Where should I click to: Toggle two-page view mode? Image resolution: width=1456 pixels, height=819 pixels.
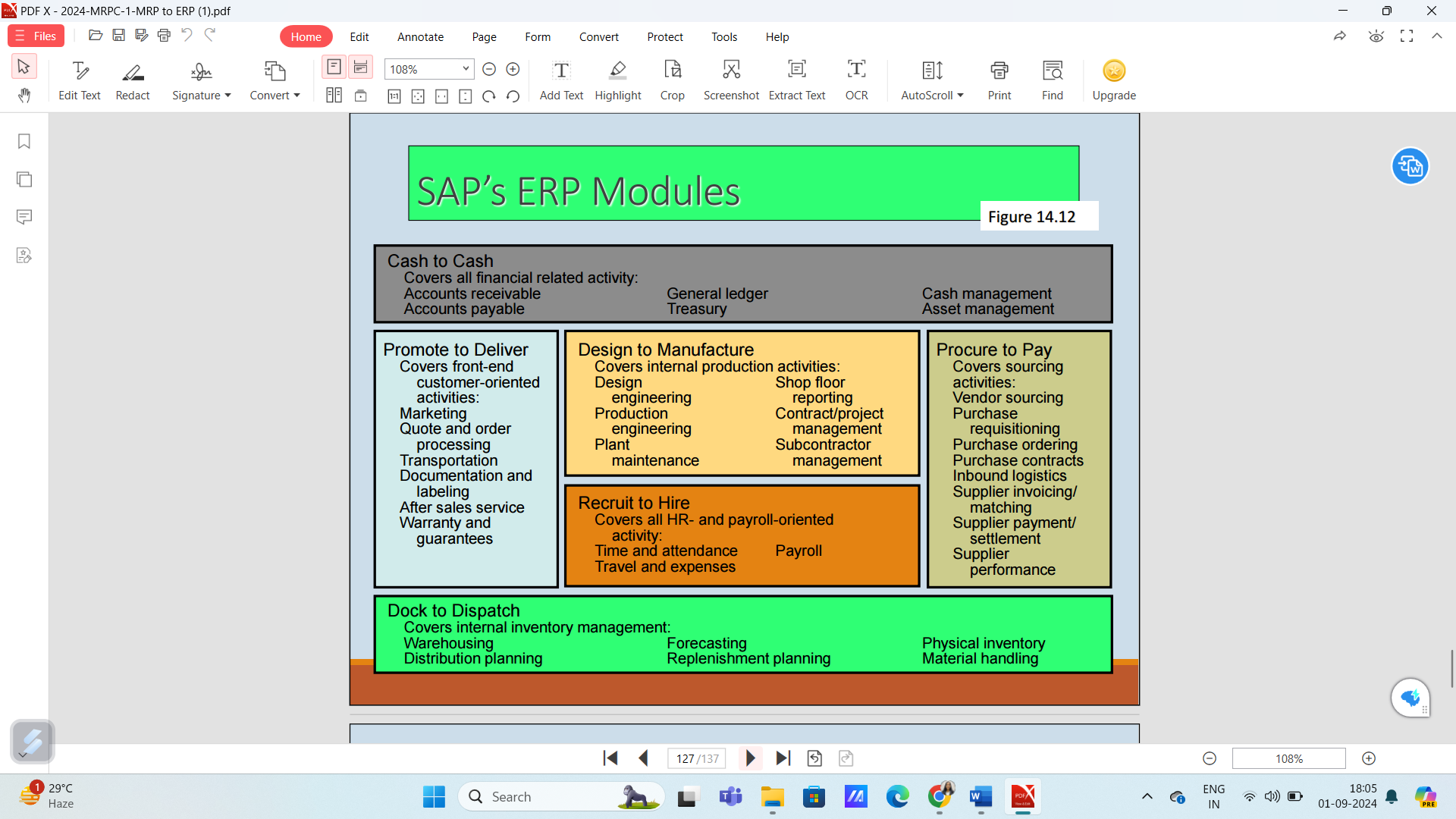(x=334, y=96)
